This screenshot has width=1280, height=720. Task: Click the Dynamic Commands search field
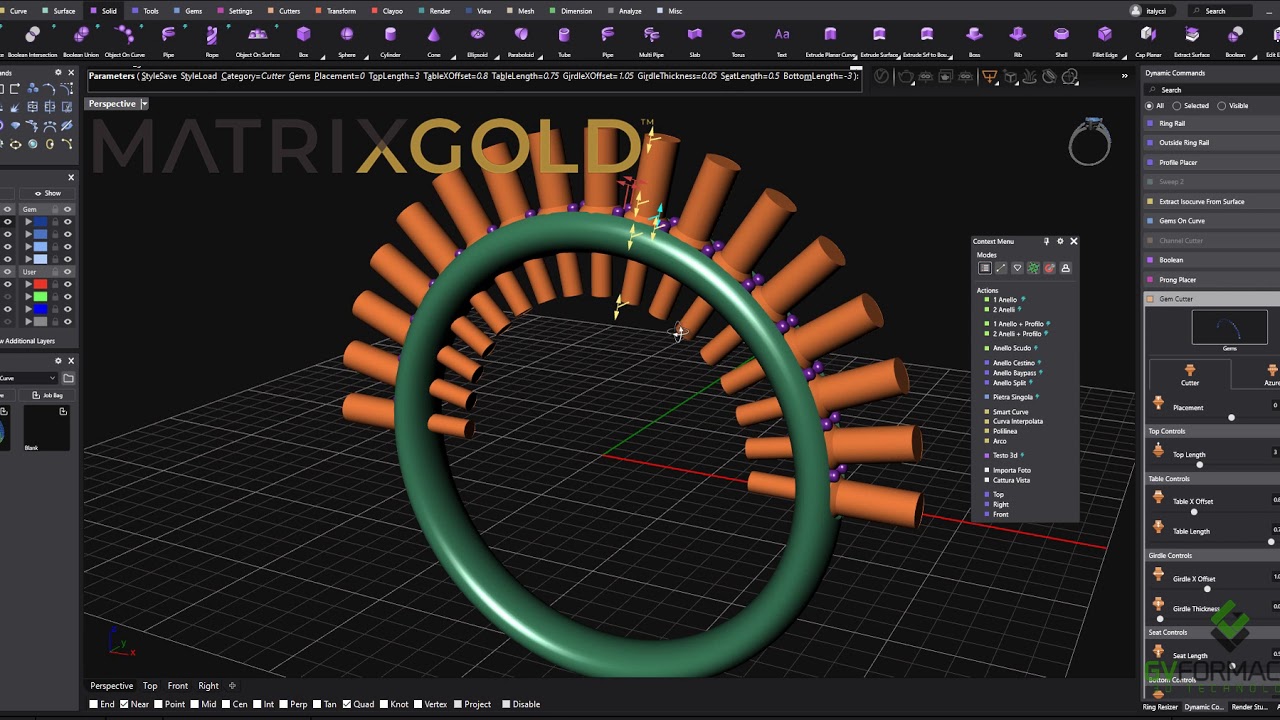pyautogui.click(x=1210, y=90)
